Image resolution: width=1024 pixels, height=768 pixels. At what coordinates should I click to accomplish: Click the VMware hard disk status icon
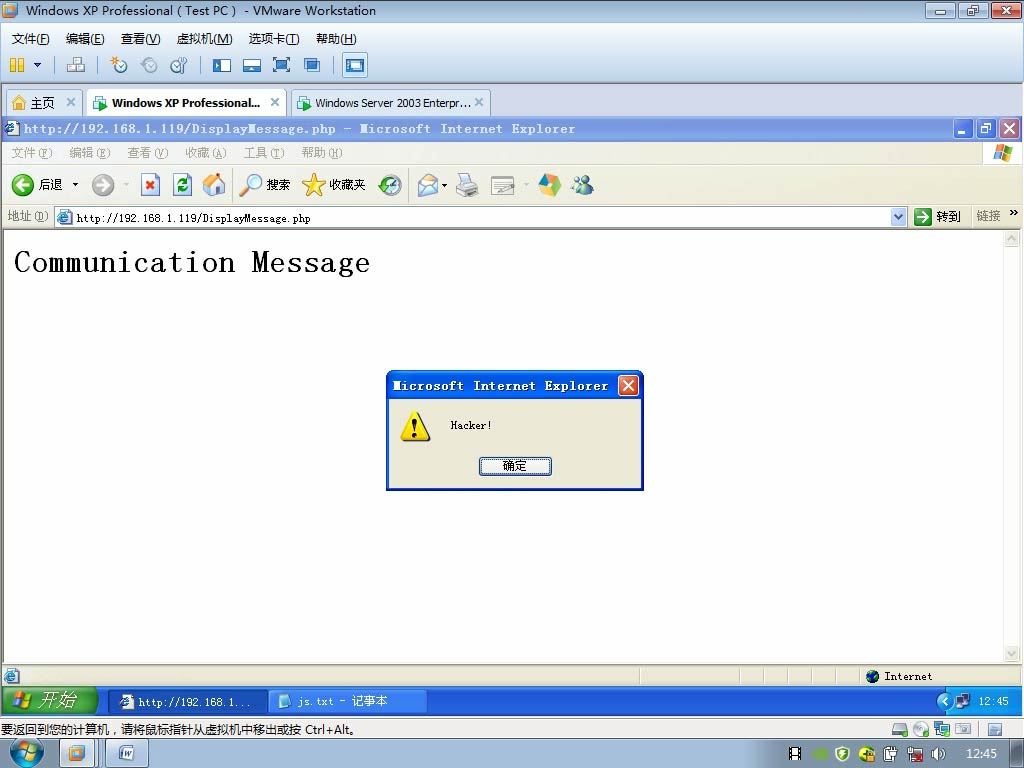900,729
